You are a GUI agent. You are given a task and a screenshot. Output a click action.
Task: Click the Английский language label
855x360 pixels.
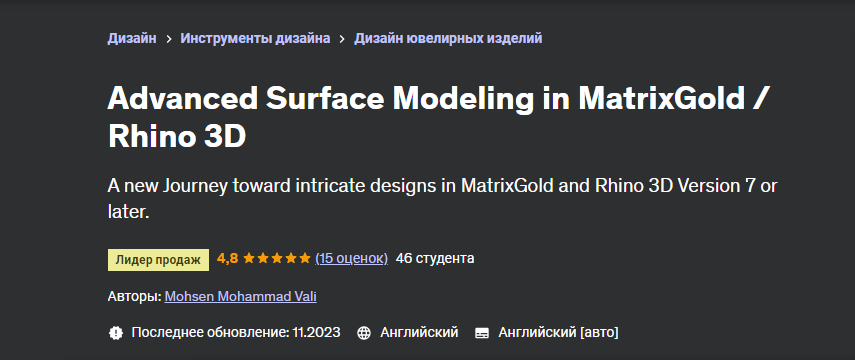(419, 332)
